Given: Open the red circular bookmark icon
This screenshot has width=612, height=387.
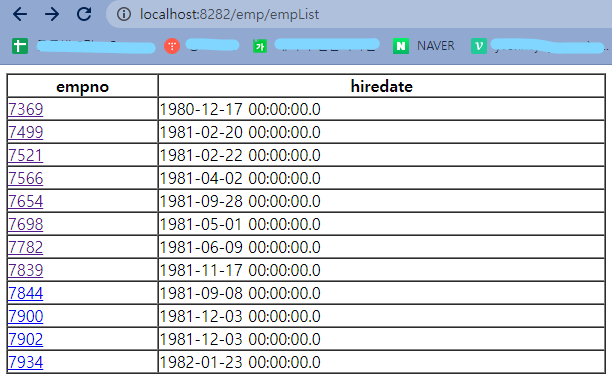Looking at the screenshot, I should click(x=172, y=46).
